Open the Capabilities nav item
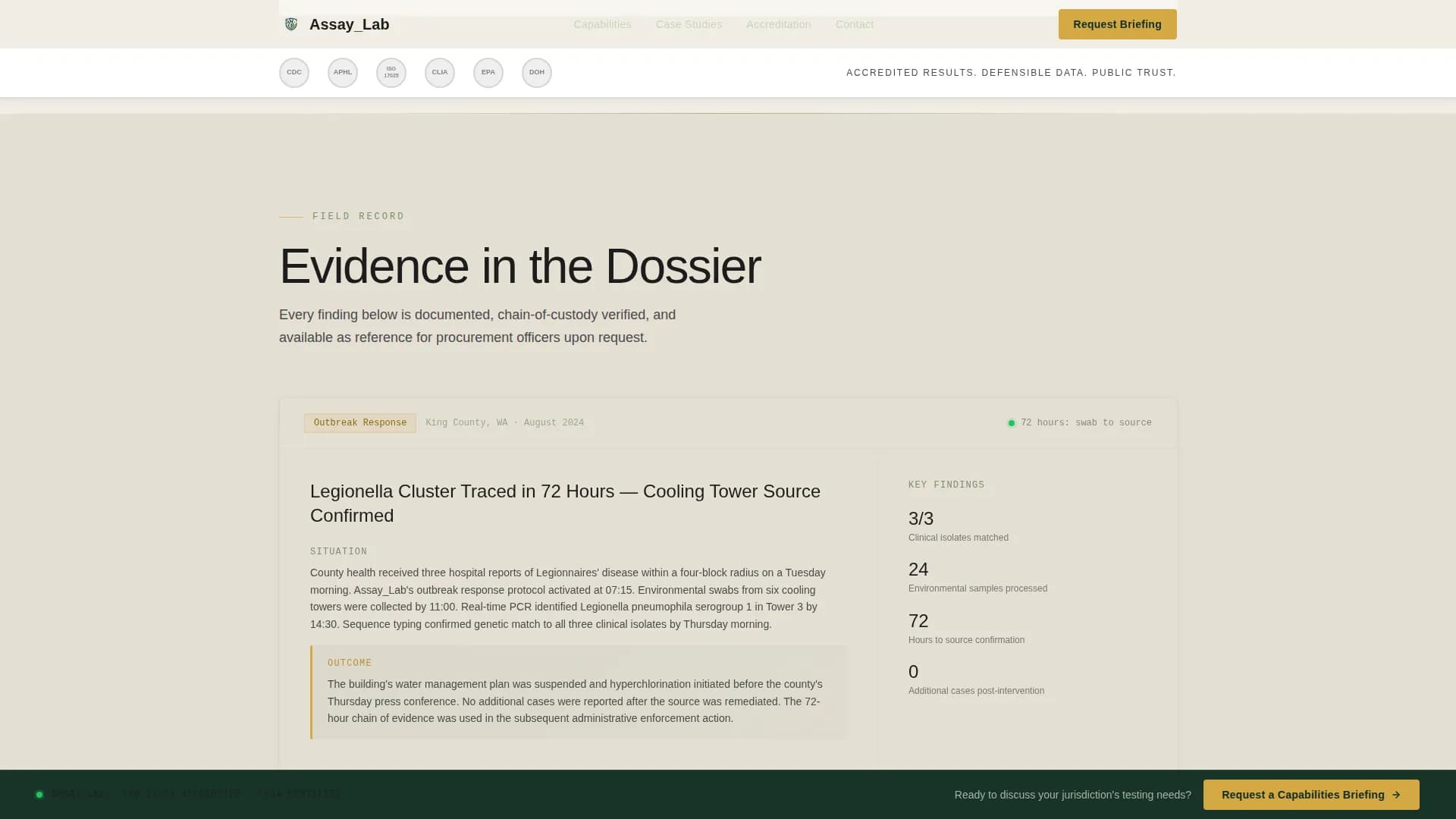 click(x=602, y=24)
